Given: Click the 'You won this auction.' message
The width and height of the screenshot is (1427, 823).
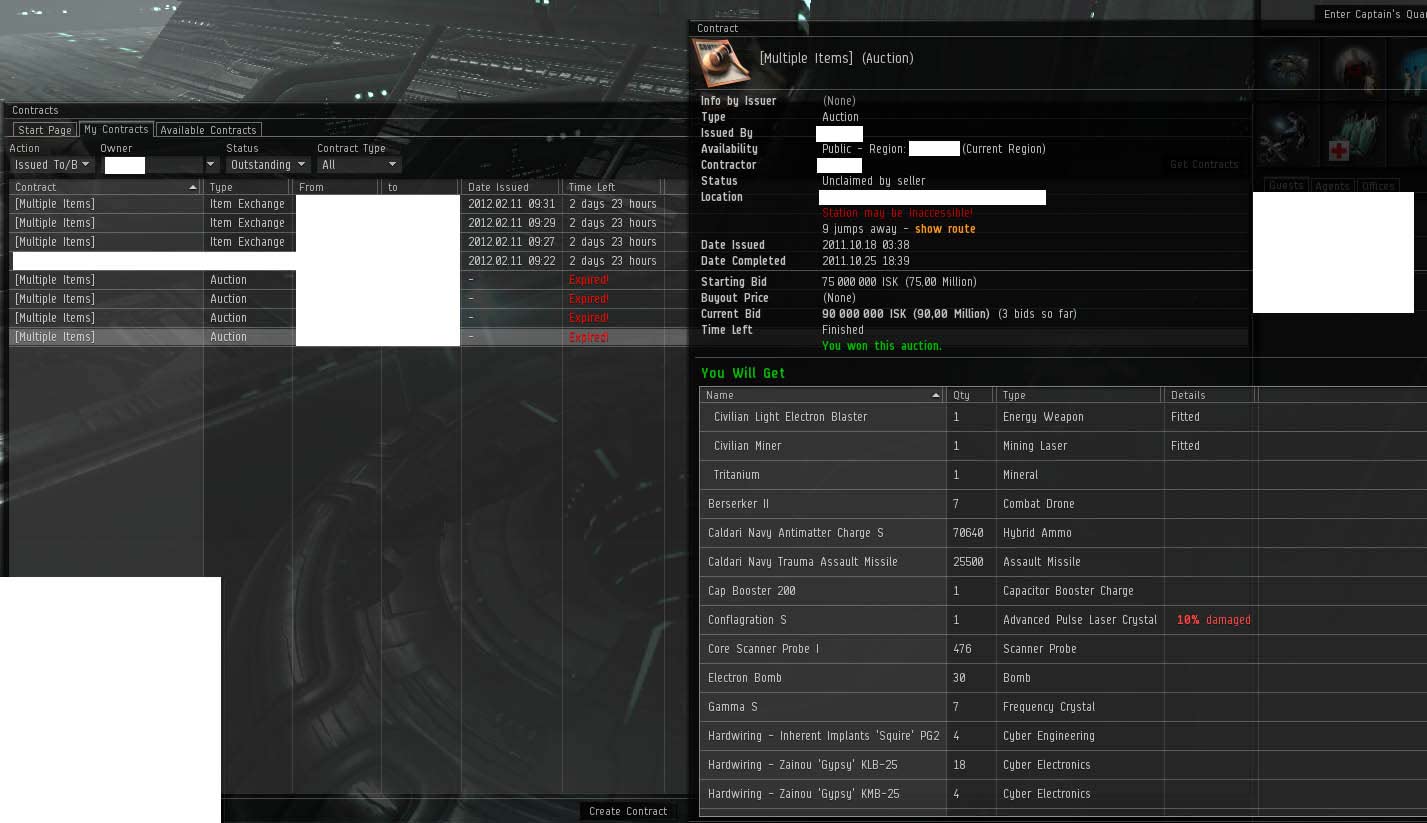Looking at the screenshot, I should [882, 346].
